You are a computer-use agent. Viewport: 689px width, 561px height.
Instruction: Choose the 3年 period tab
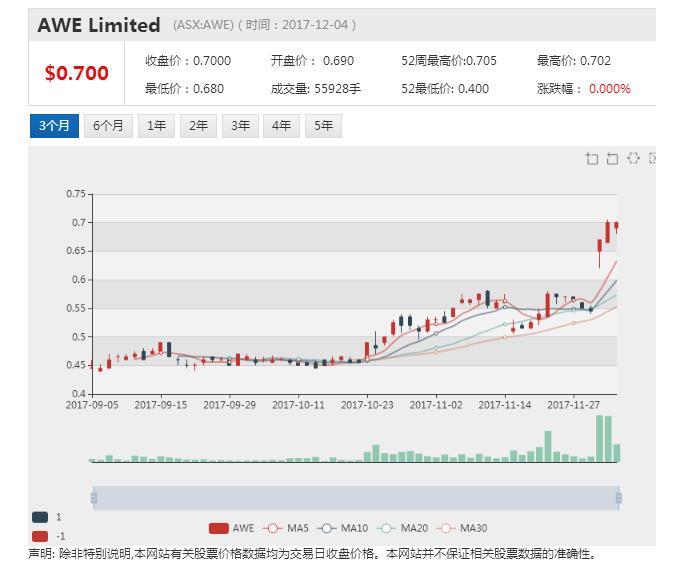click(241, 126)
